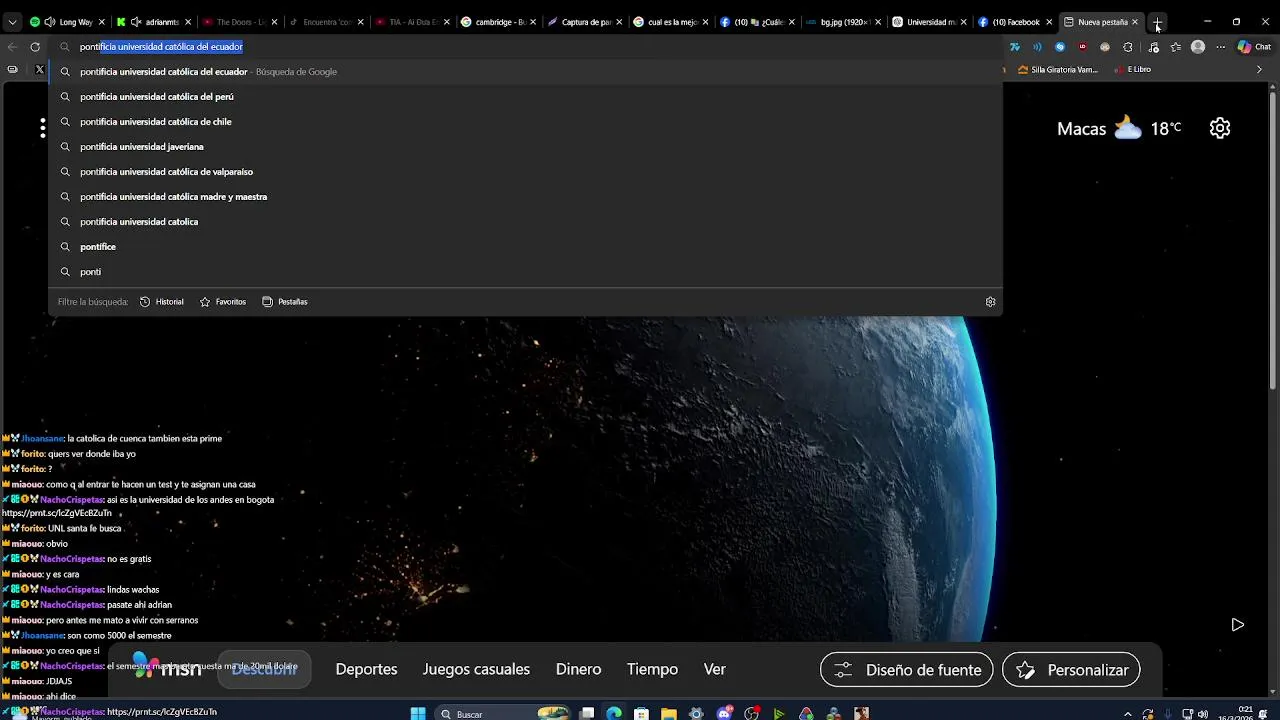Mute the Long Way Spotify tab speaker
Screen dimensions: 1280x720
[49, 22]
